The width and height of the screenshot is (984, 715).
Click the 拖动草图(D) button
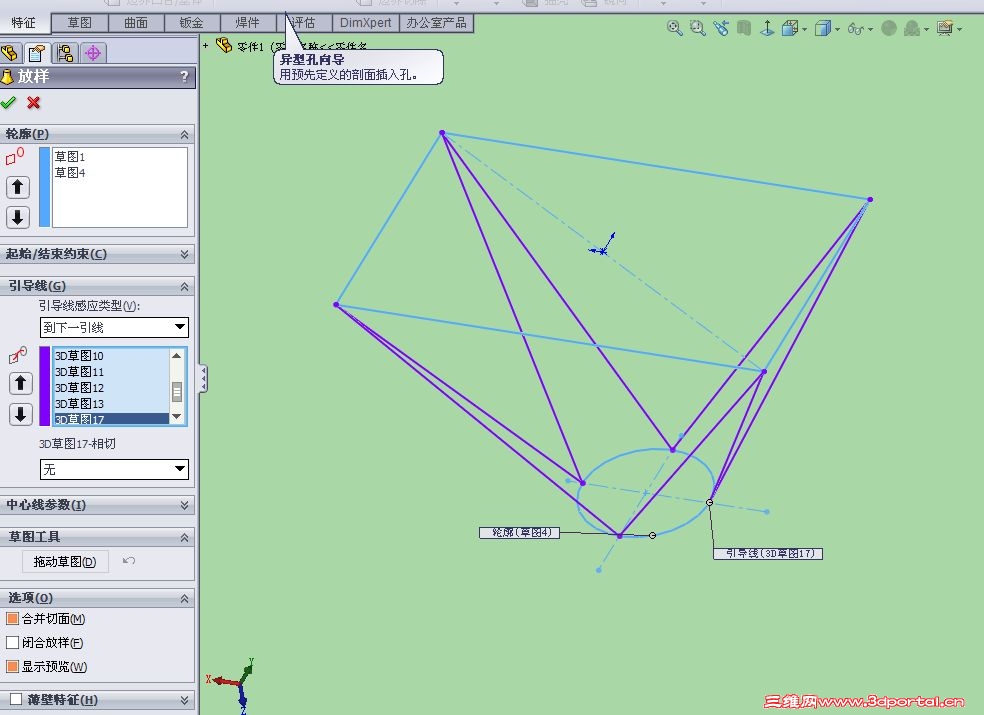[65, 561]
